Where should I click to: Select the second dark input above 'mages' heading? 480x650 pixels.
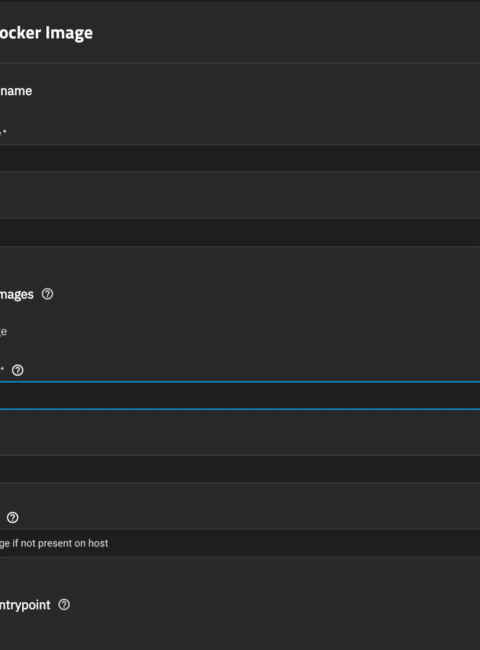[240, 232]
